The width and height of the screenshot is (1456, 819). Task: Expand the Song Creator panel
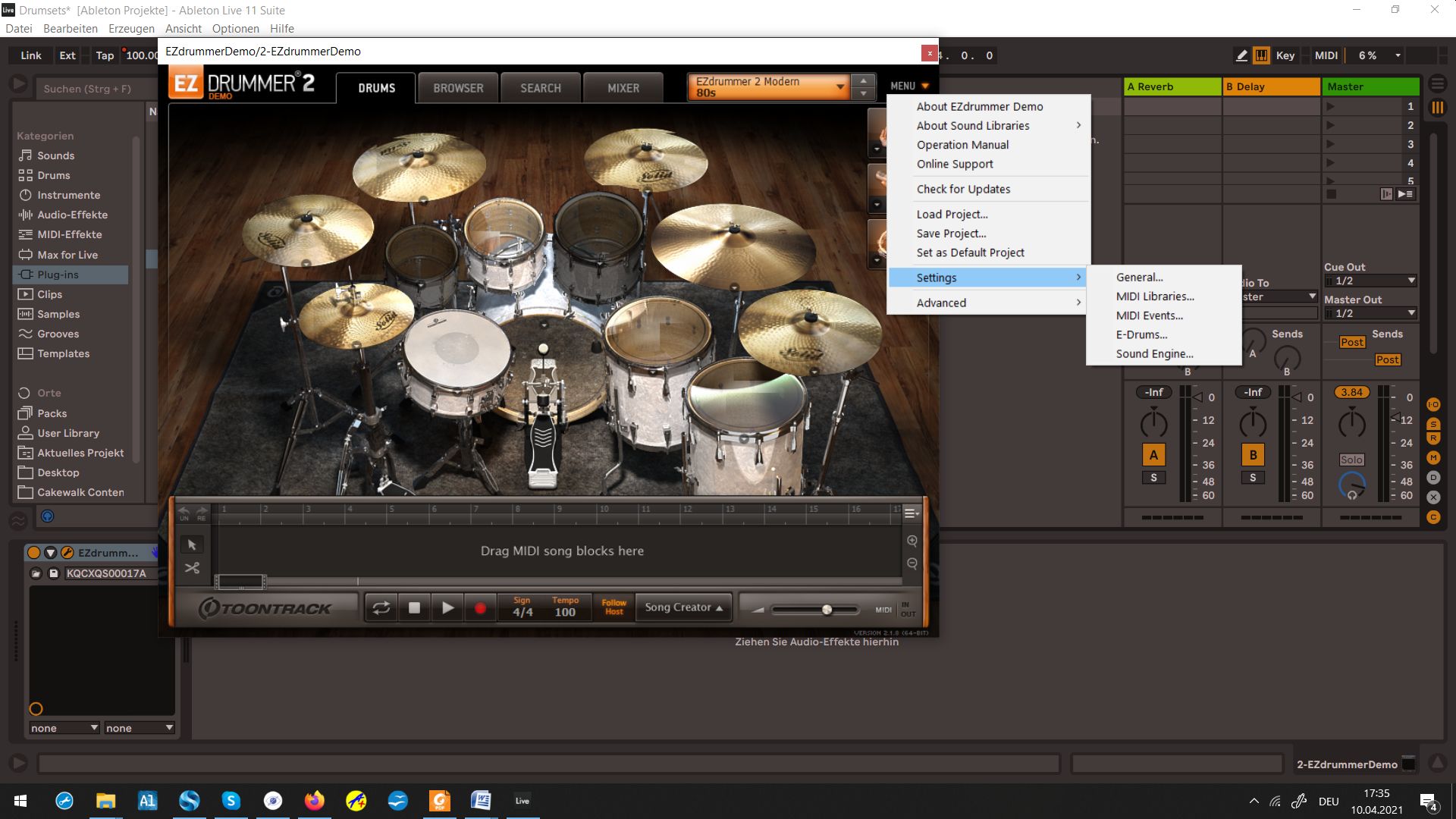coord(683,607)
